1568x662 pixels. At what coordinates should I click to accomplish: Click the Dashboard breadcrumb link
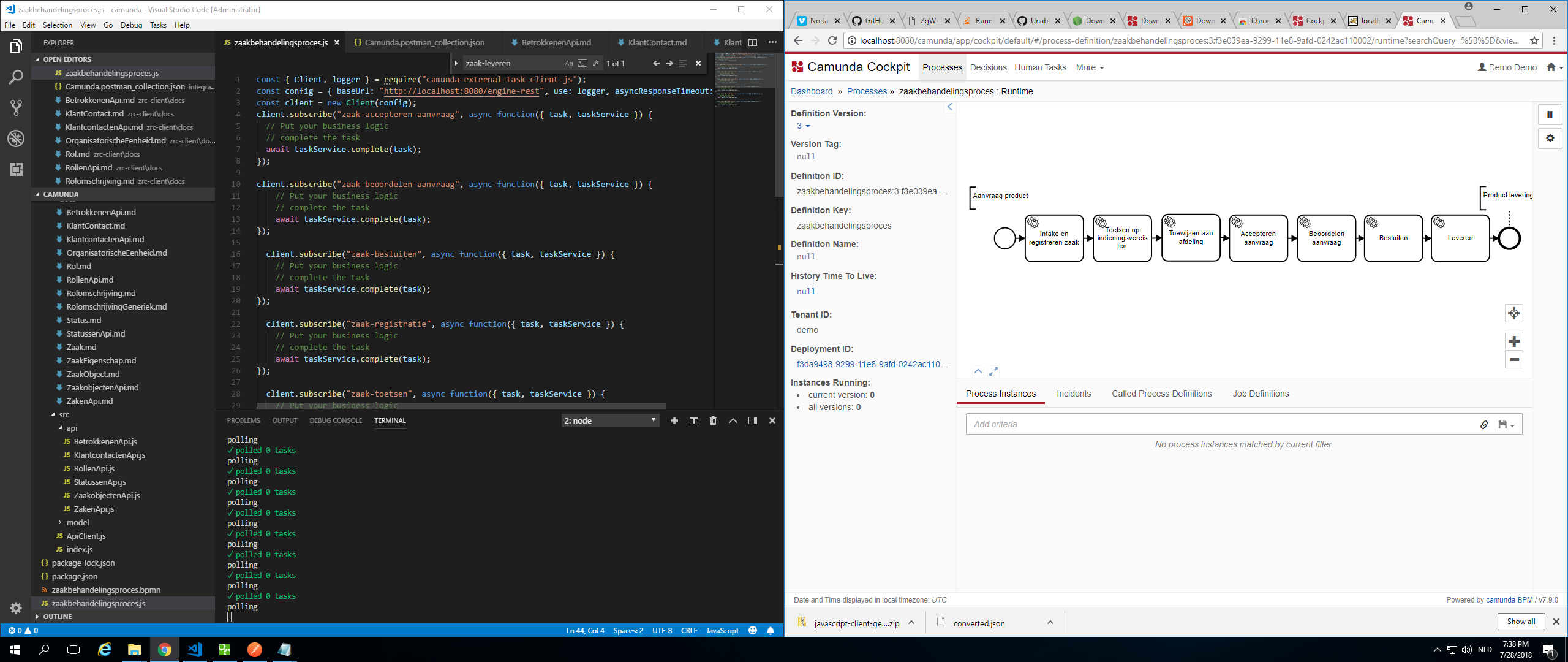click(811, 91)
